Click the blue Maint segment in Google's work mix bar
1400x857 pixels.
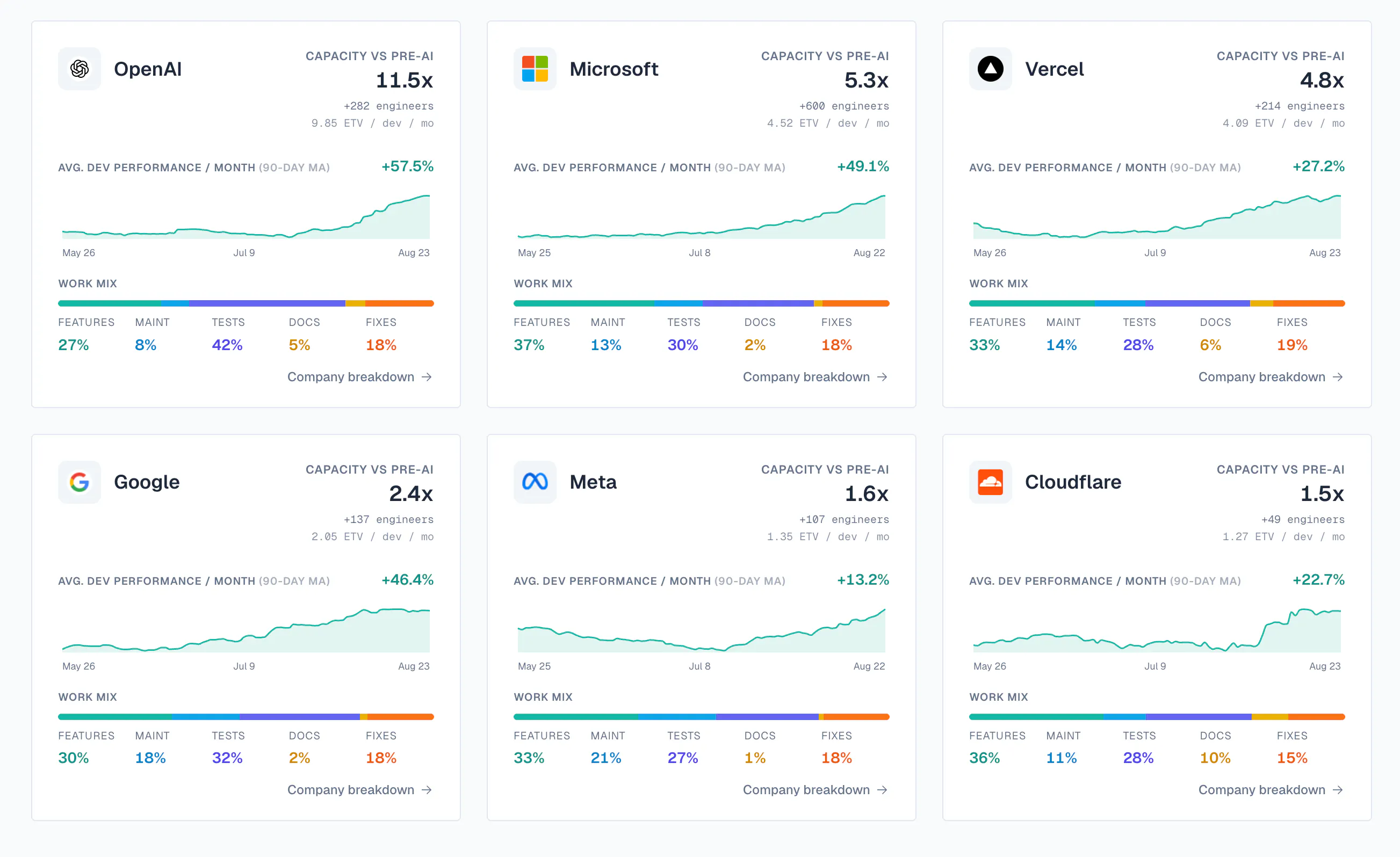(205, 717)
